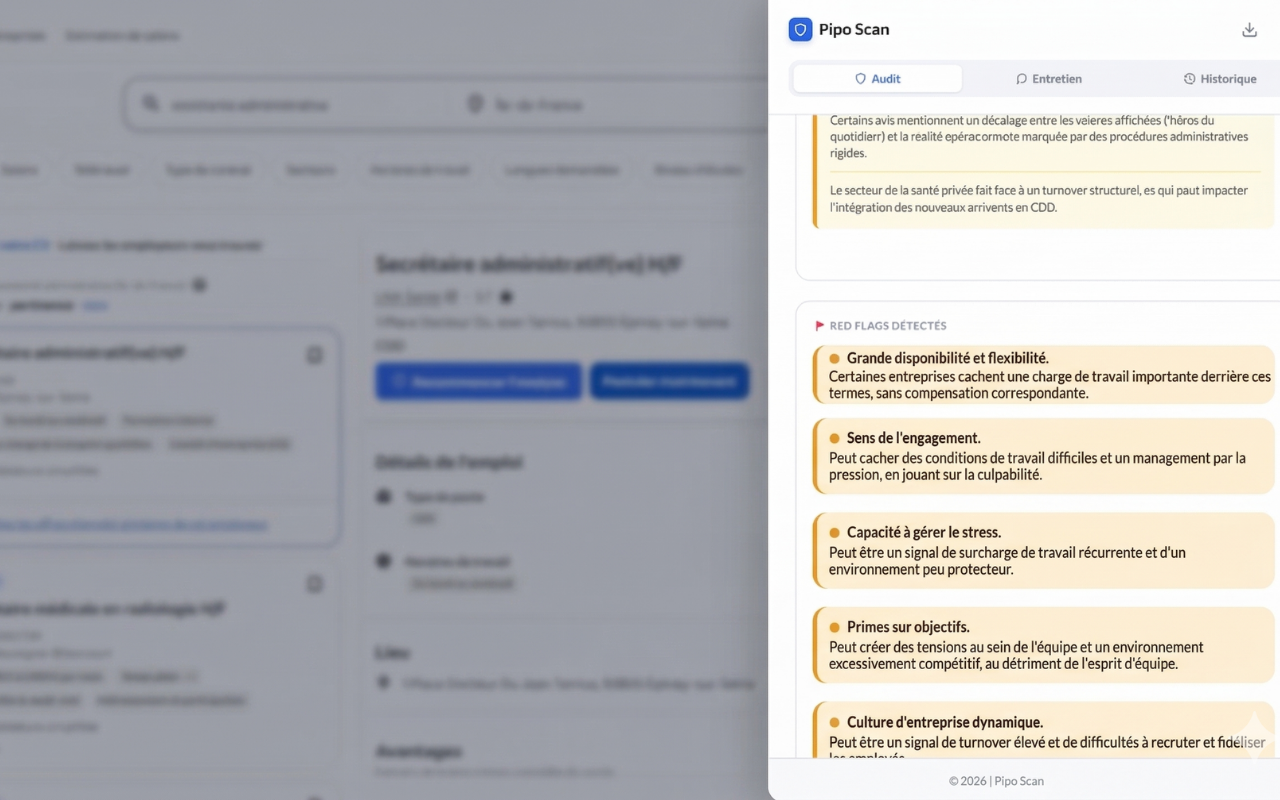
Task: Open the Type de contrat filter dropdown
Action: [208, 170]
